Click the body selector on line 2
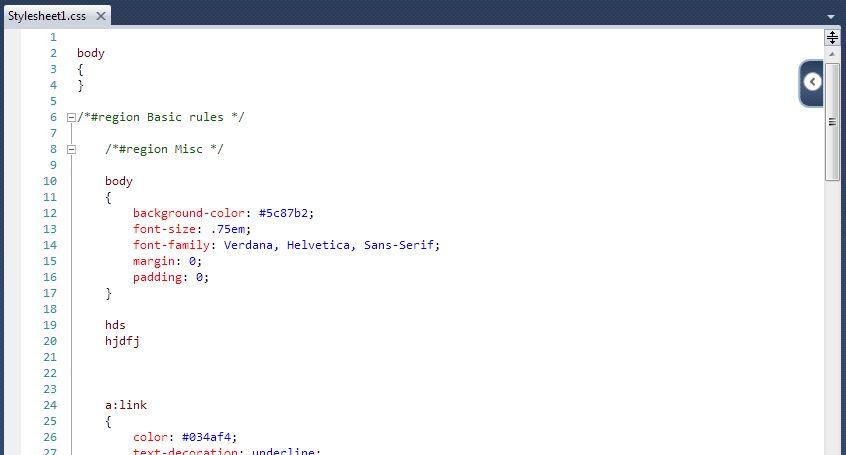The image size is (846, 455). pyautogui.click(x=91, y=53)
